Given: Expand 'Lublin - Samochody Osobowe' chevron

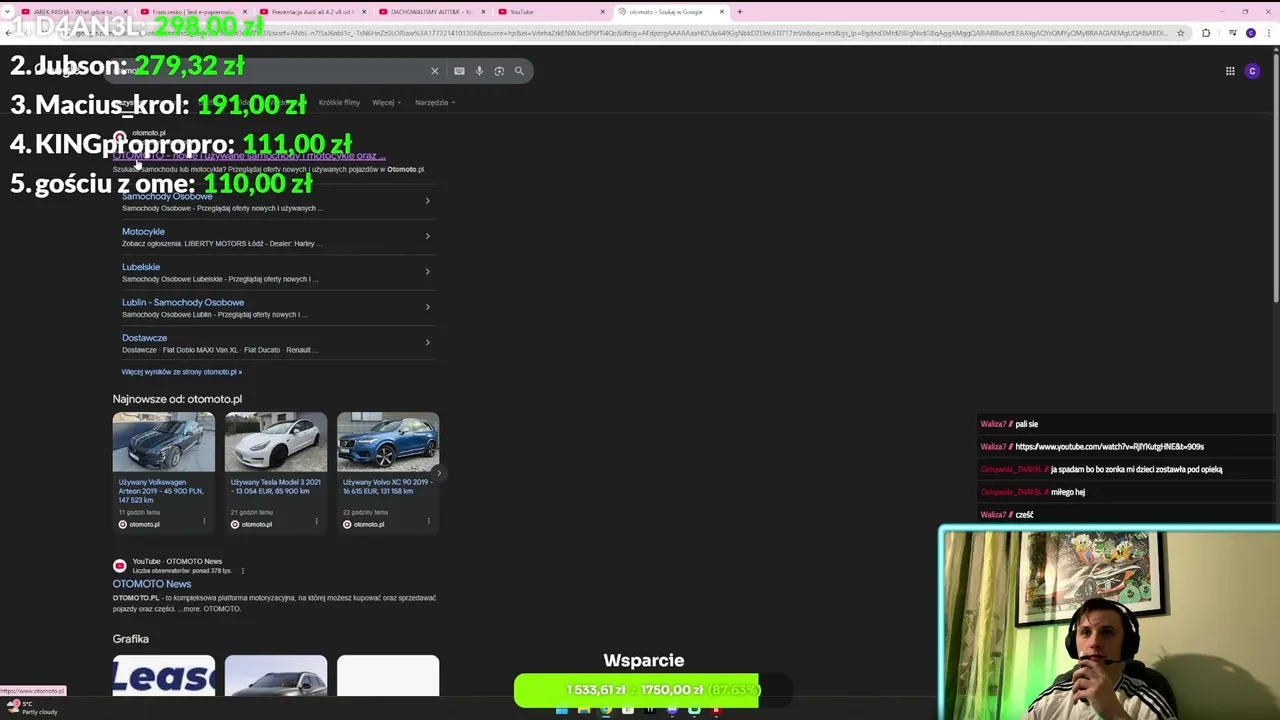Looking at the screenshot, I should coord(427,307).
